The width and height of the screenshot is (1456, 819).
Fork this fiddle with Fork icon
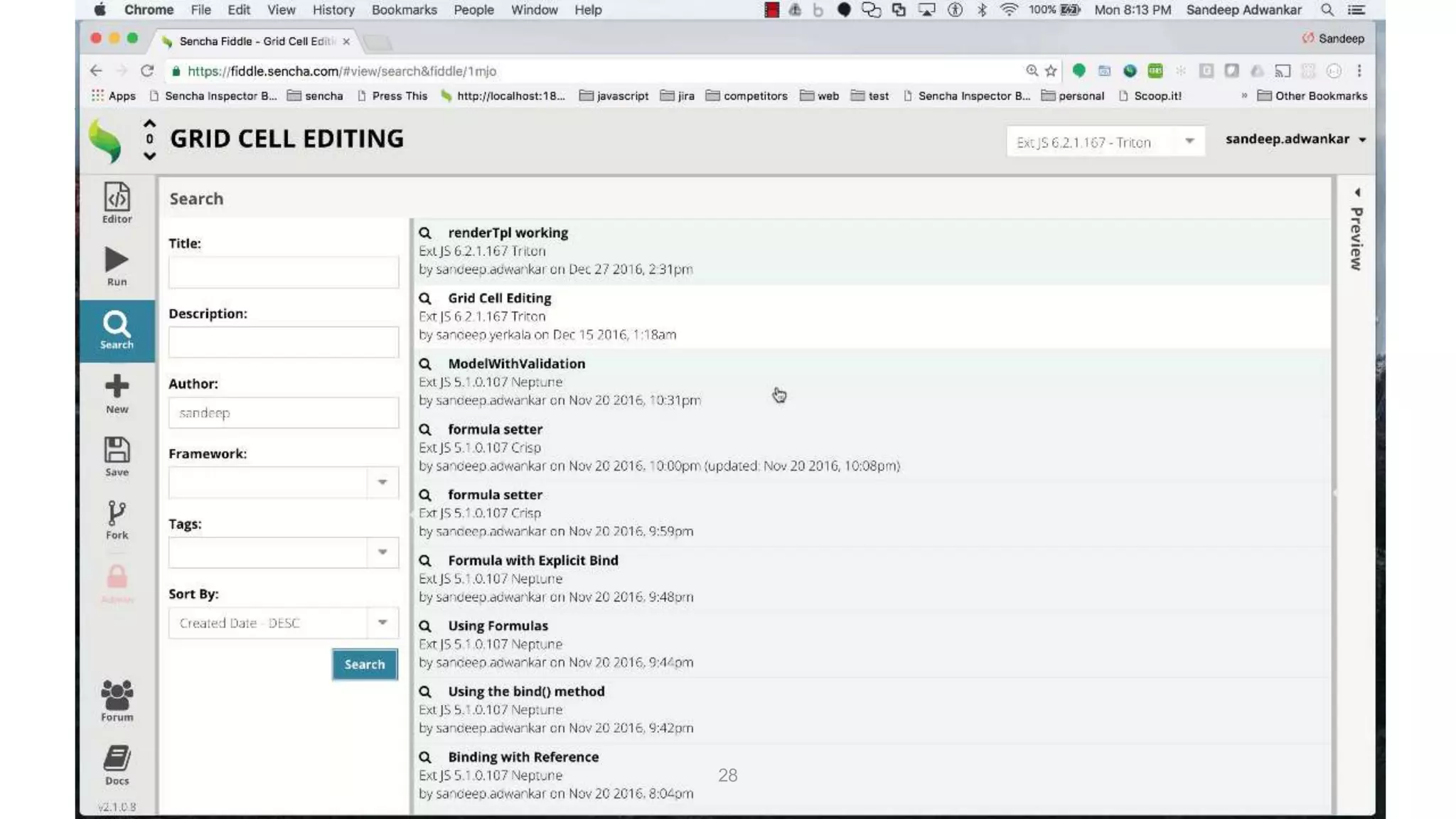click(117, 520)
